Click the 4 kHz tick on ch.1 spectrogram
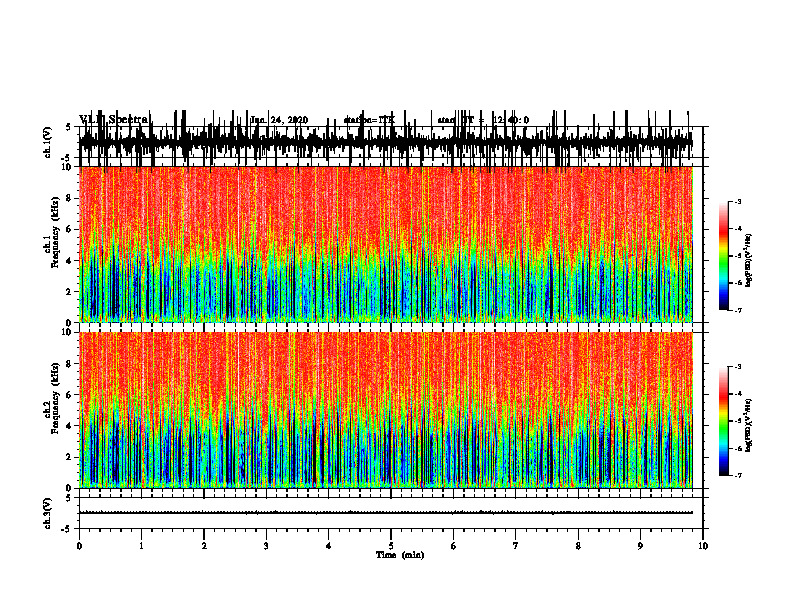 coord(70,261)
